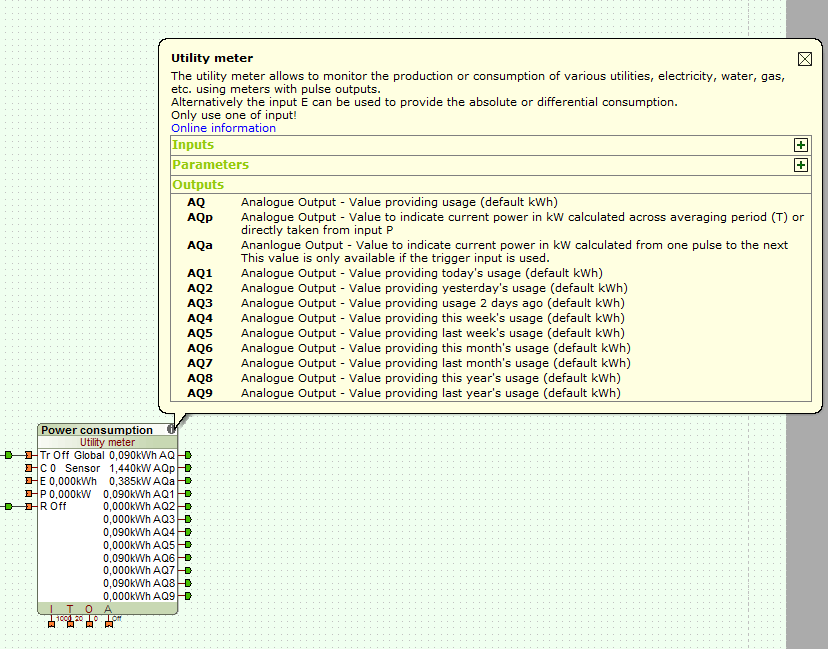Click the A parameter connector at bottom
Image resolution: width=828 pixels, height=649 pixels.
click(108, 623)
